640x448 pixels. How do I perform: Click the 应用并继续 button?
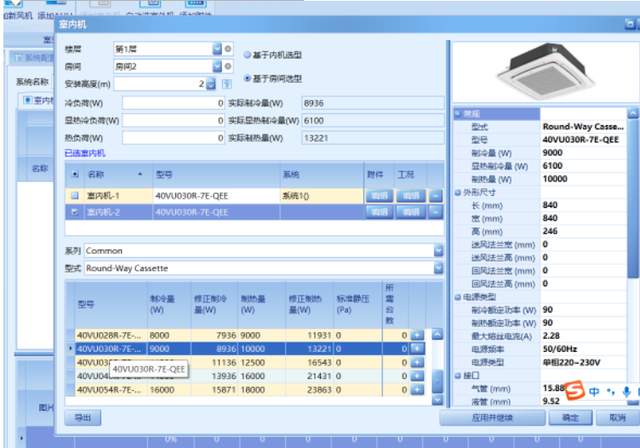(x=492, y=417)
